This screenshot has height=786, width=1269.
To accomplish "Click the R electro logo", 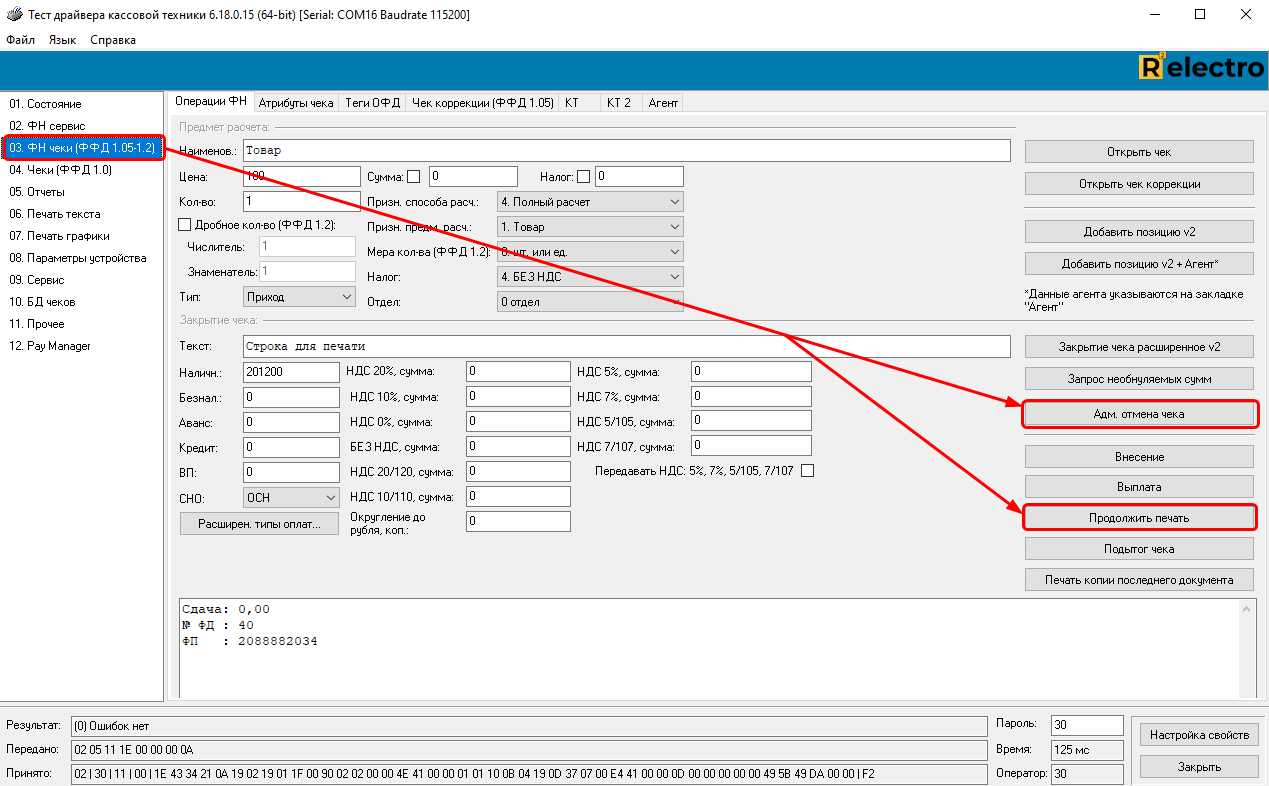I will (1201, 68).
